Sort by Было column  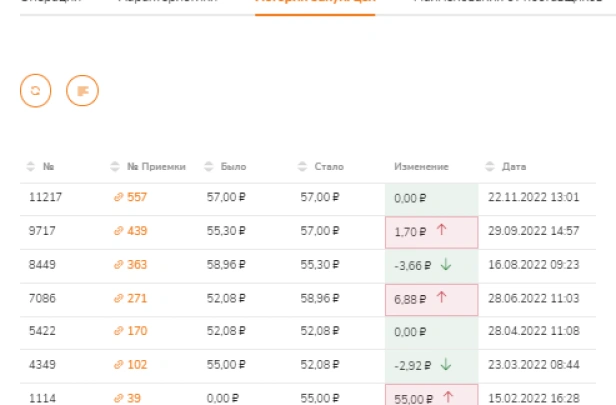[x=209, y=167]
